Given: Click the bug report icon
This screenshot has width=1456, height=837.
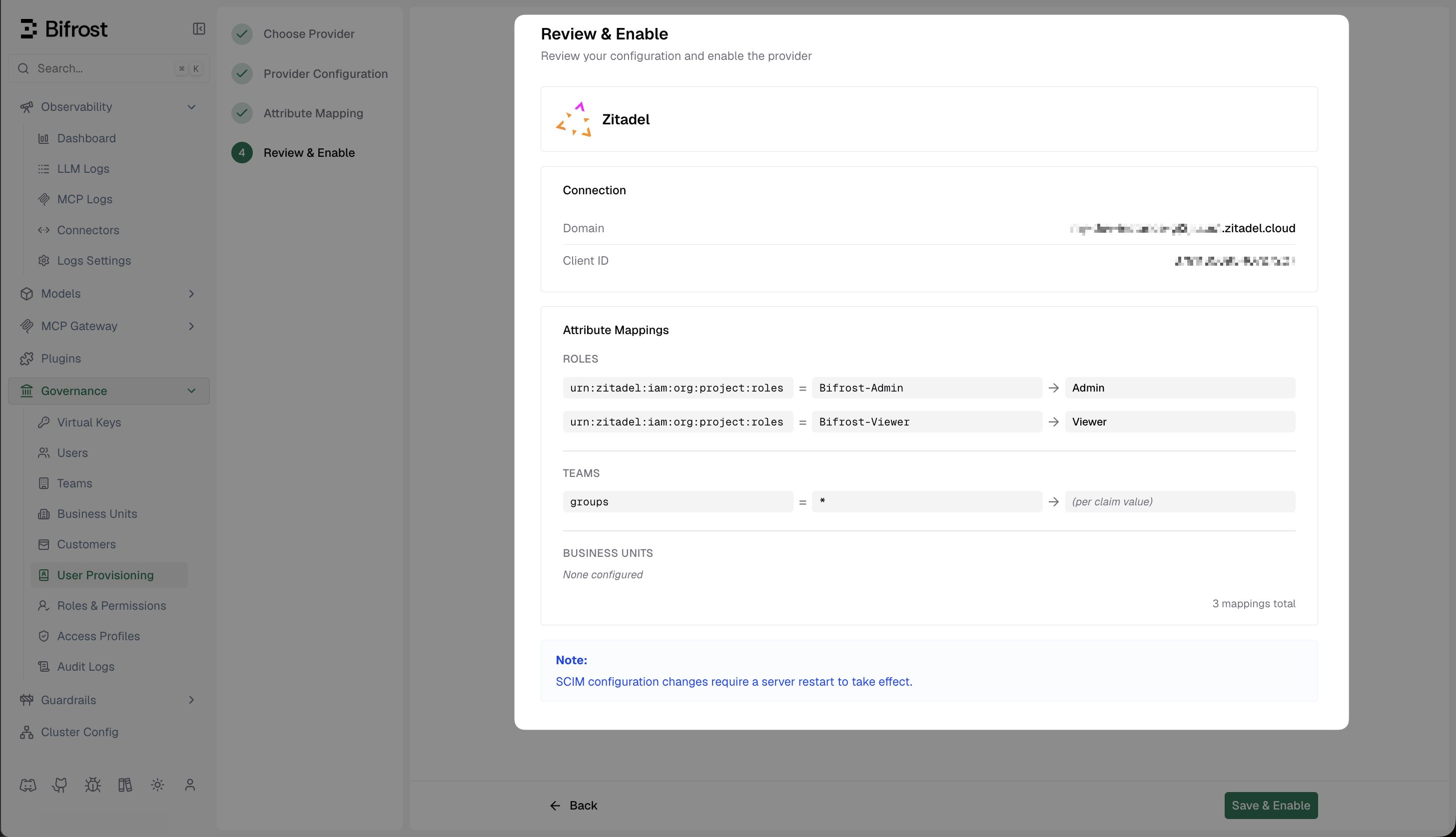Looking at the screenshot, I should (92, 785).
